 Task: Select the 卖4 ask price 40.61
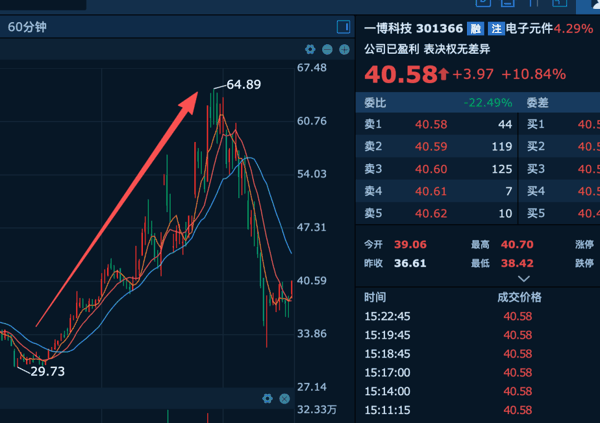point(431,191)
